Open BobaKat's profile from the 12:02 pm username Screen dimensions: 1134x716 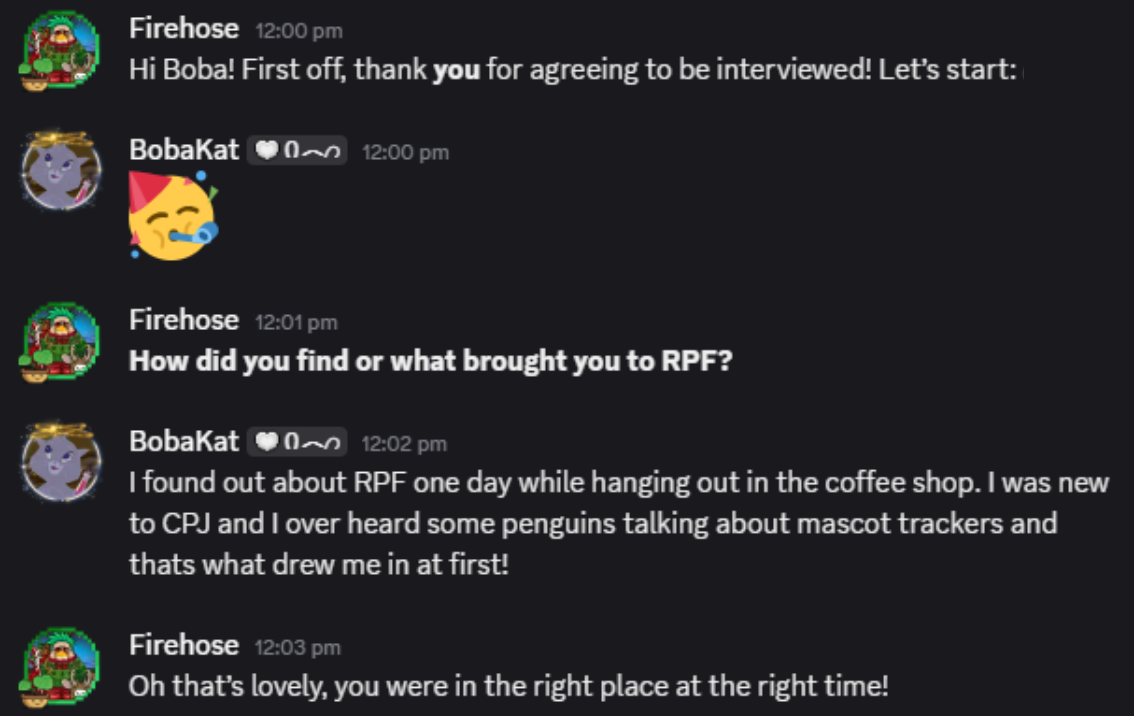click(184, 442)
